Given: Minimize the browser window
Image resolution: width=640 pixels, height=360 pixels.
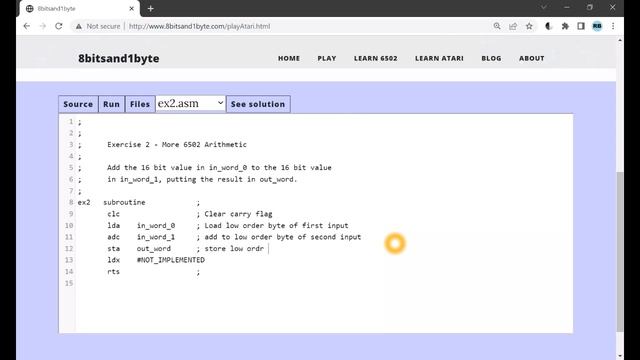Looking at the screenshot, I should pyautogui.click(x=567, y=7).
